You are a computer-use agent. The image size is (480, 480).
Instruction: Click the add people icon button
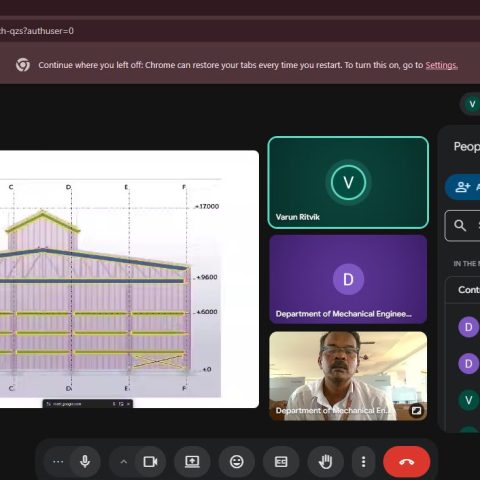pyautogui.click(x=463, y=187)
